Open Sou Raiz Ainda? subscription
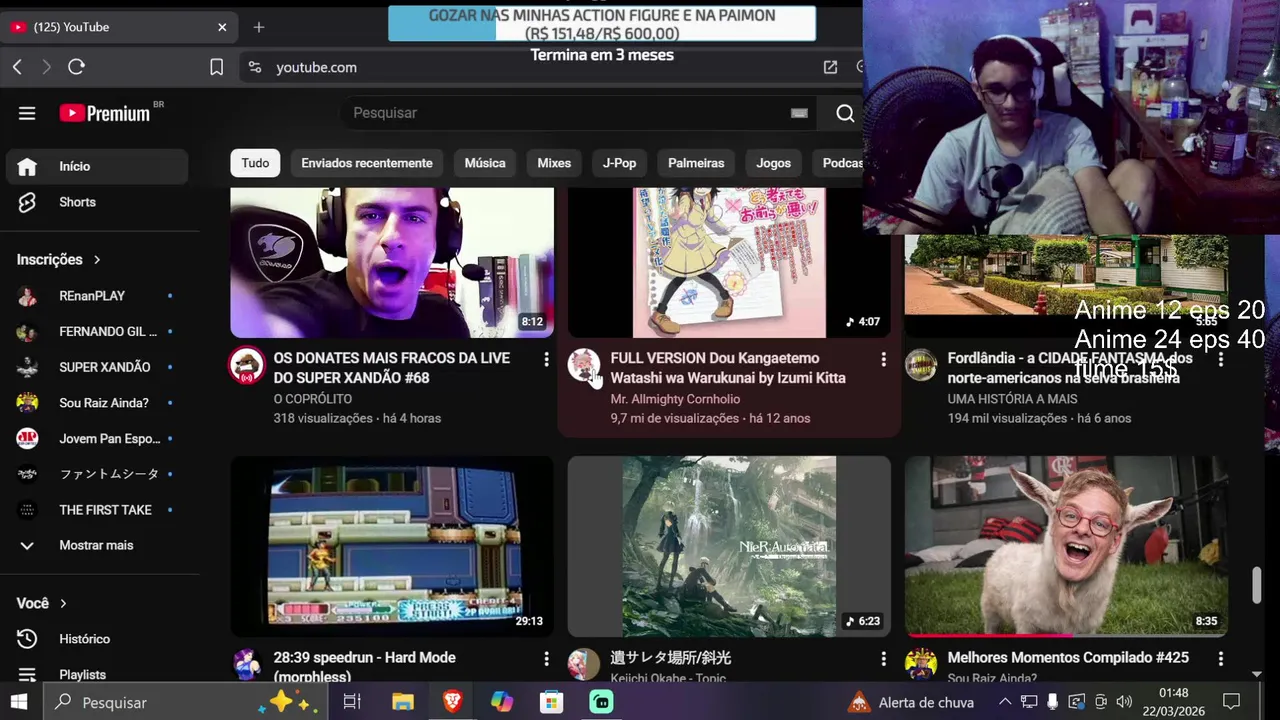The width and height of the screenshot is (1280, 720). tap(97, 403)
